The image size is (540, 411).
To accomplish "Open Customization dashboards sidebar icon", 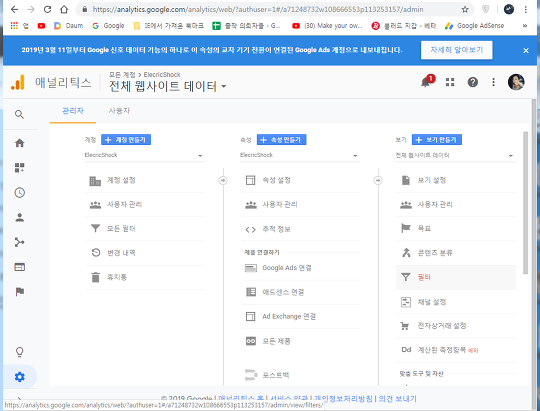I will (20, 167).
